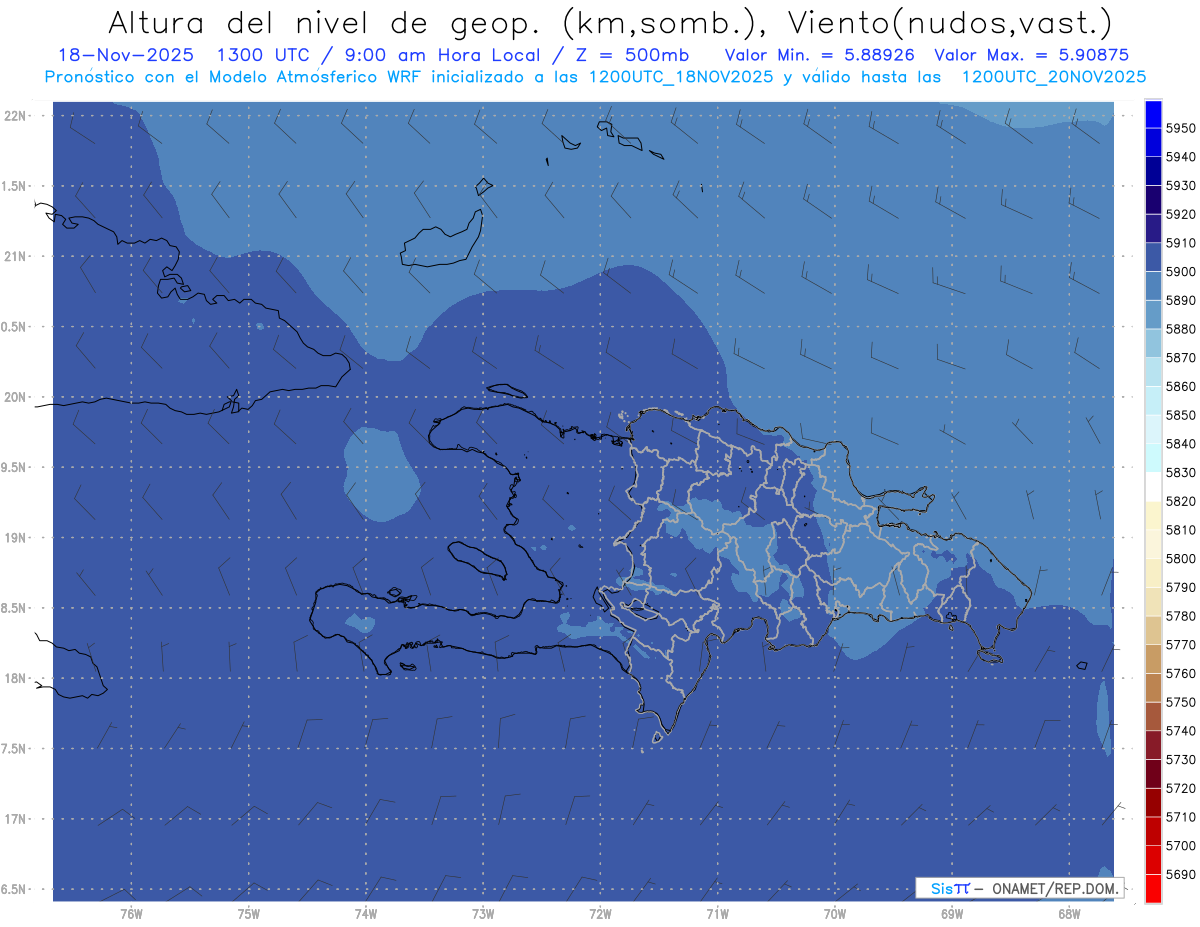Screen dimensions: 1200x927
Task: Click the valid-until time '1200UTC_20NOV2025'
Action: (1053, 77)
